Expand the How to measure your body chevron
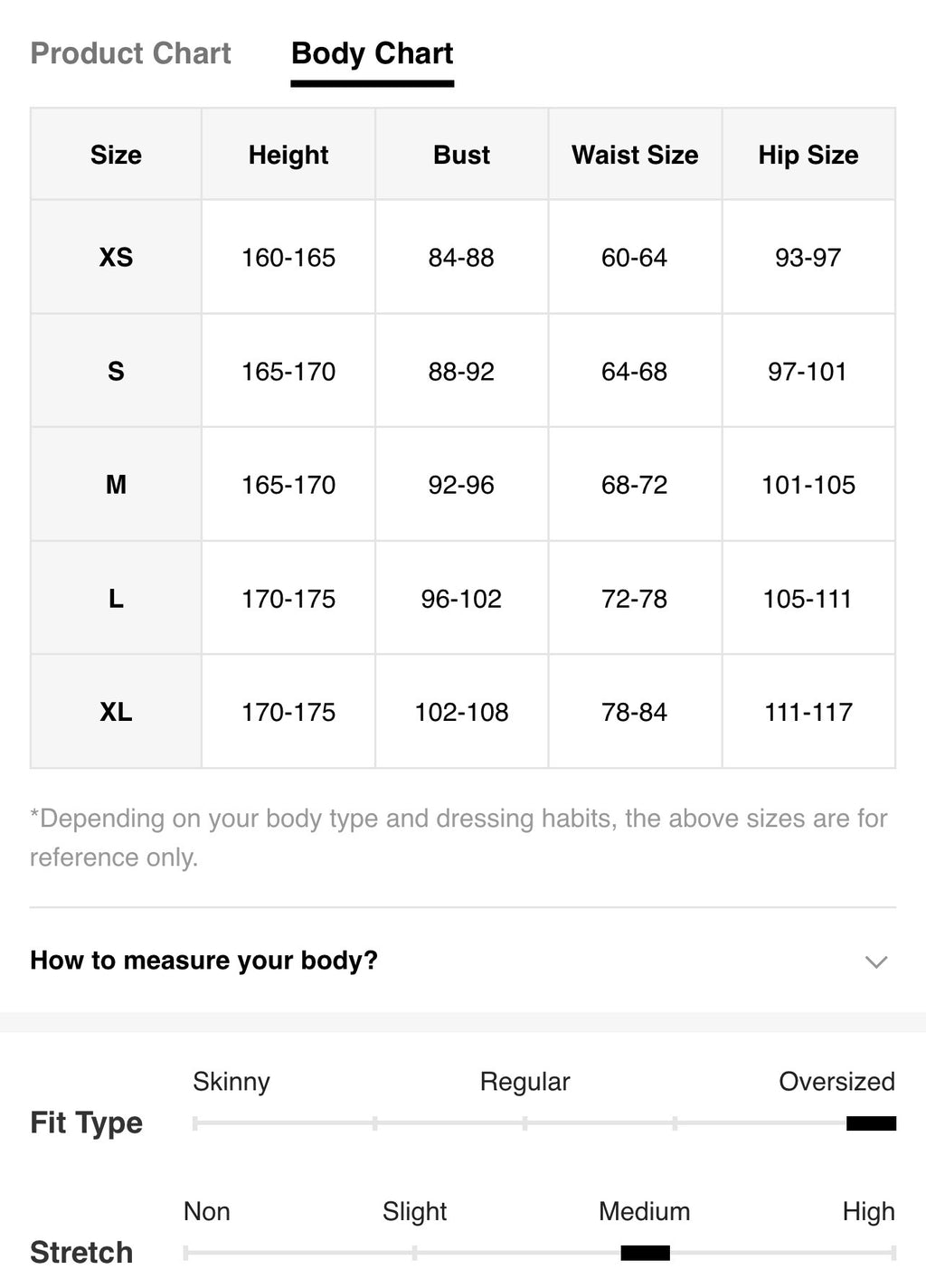The image size is (926, 1288). (875, 961)
